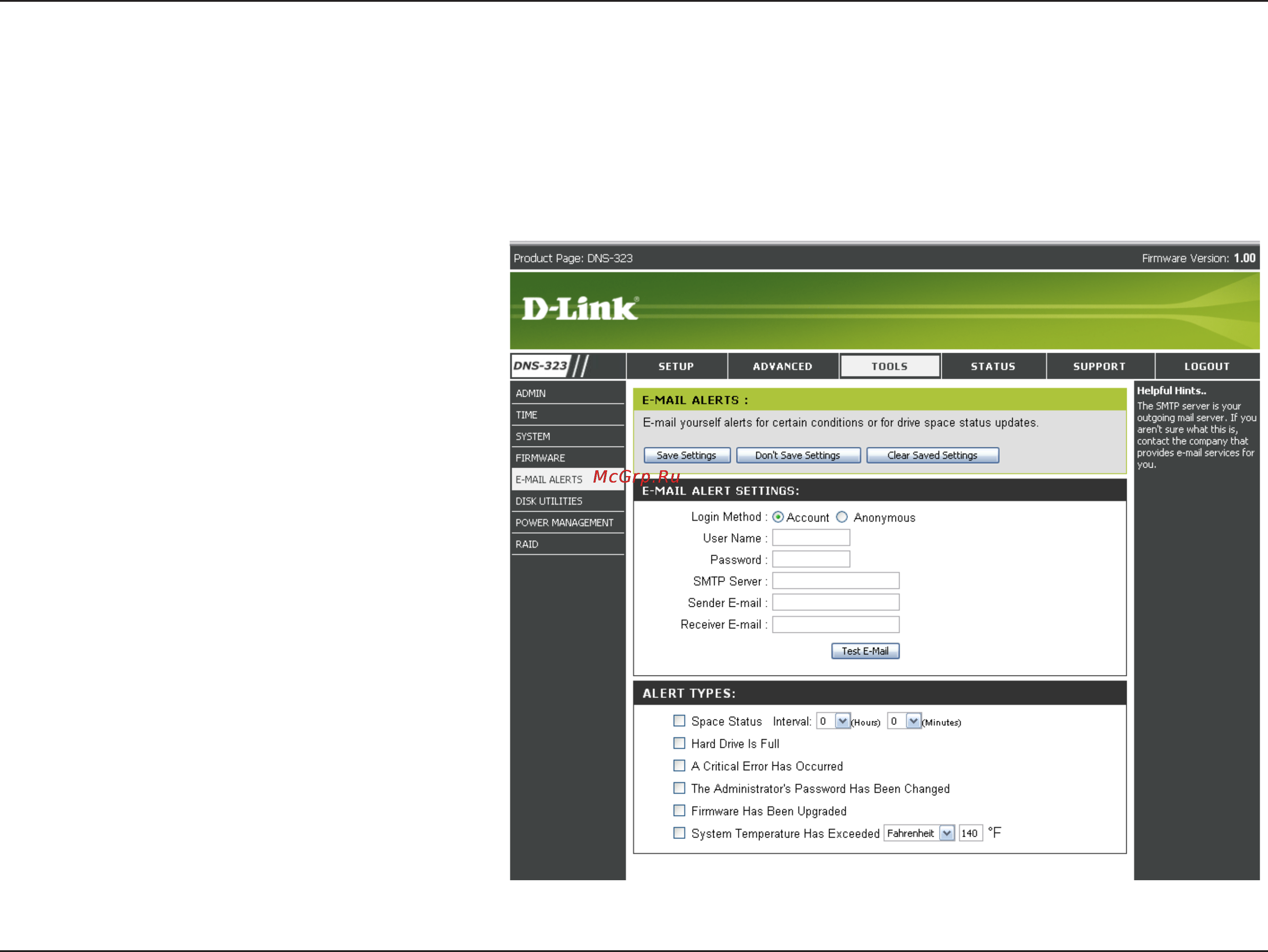Viewport: 1268px width, 952px height.
Task: Open the interval Minutes dropdown
Action: (904, 721)
